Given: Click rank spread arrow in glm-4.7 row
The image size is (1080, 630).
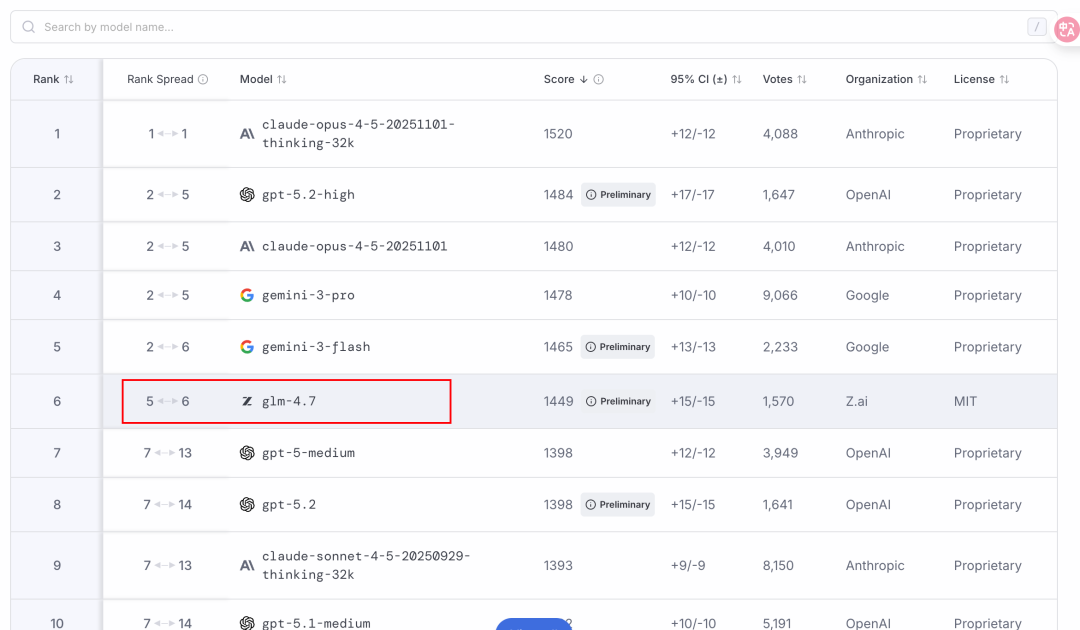Looking at the screenshot, I should click(167, 401).
